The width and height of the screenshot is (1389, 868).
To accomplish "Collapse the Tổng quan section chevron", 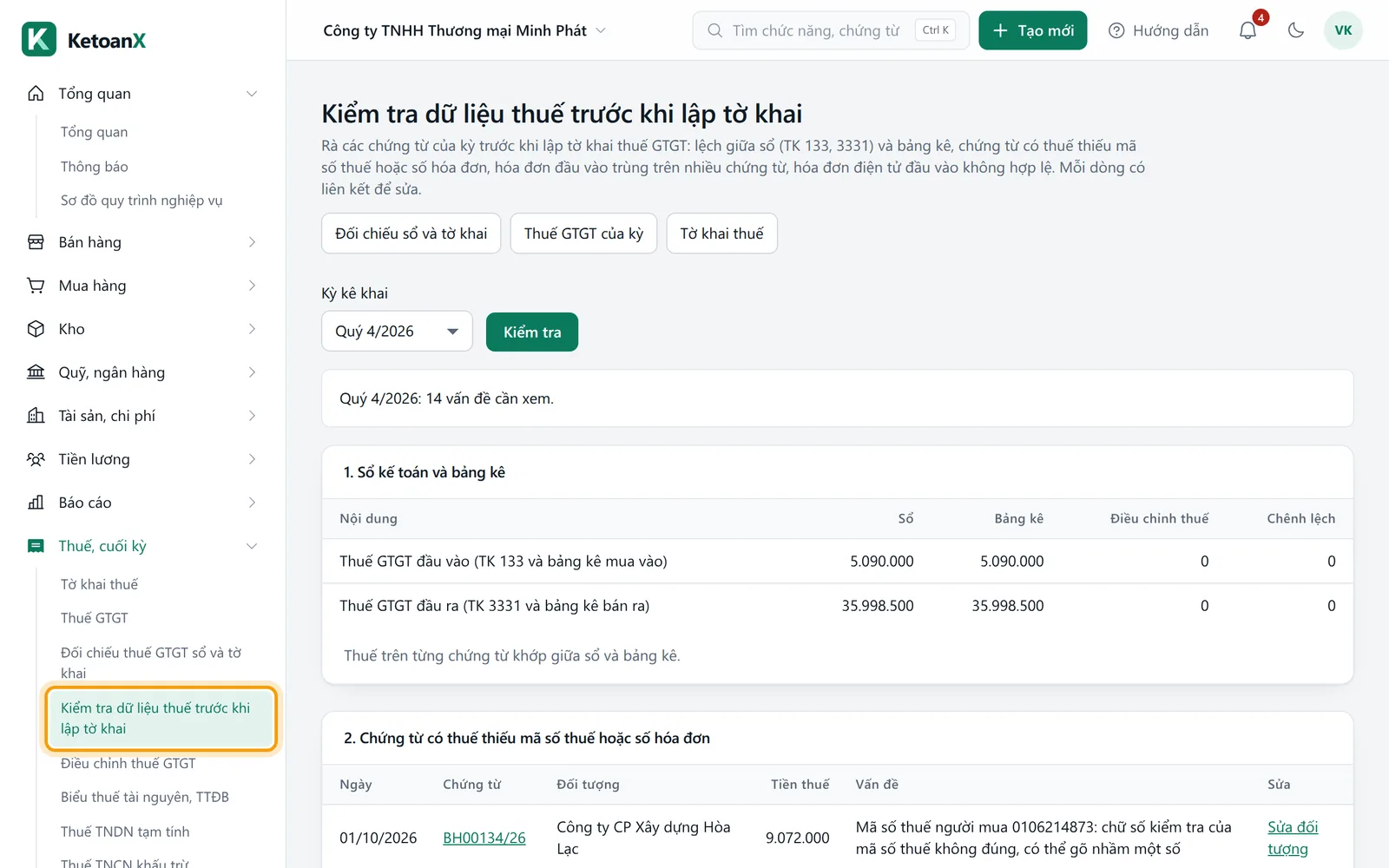I will pyautogui.click(x=252, y=94).
